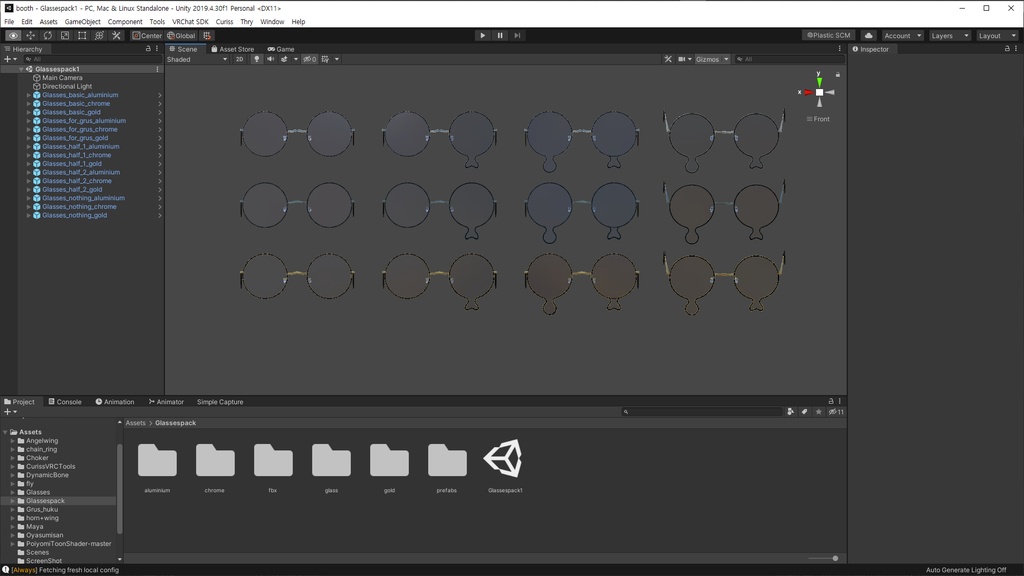Toggle Global handle orientation

point(181,35)
